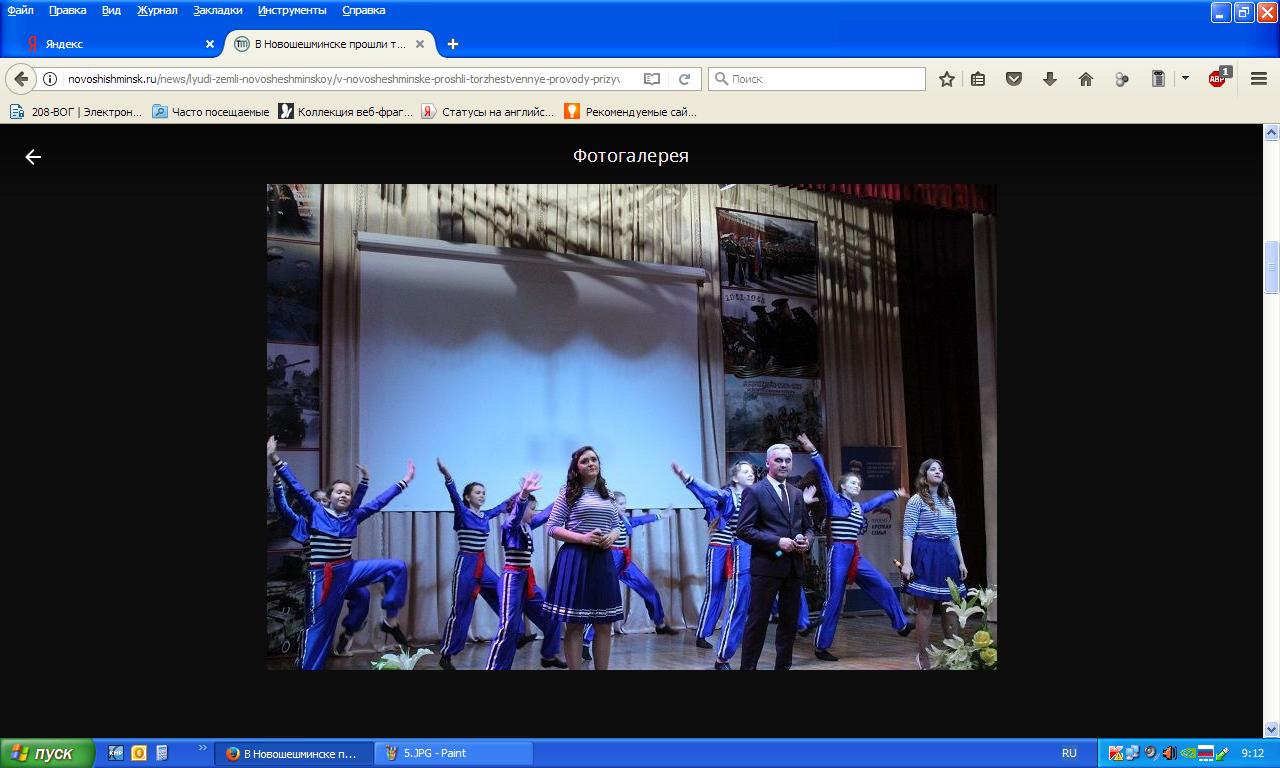Toggle Reader View in the address bar
The width and height of the screenshot is (1280, 768).
(x=652, y=79)
